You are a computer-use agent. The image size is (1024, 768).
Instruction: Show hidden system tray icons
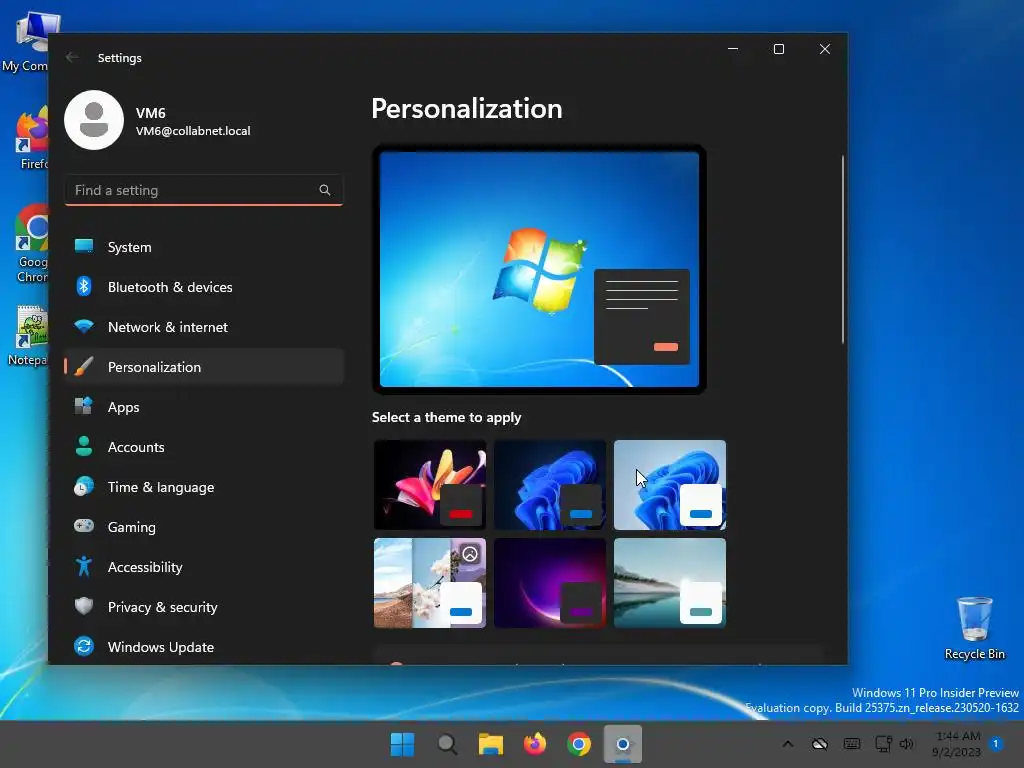tap(788, 744)
